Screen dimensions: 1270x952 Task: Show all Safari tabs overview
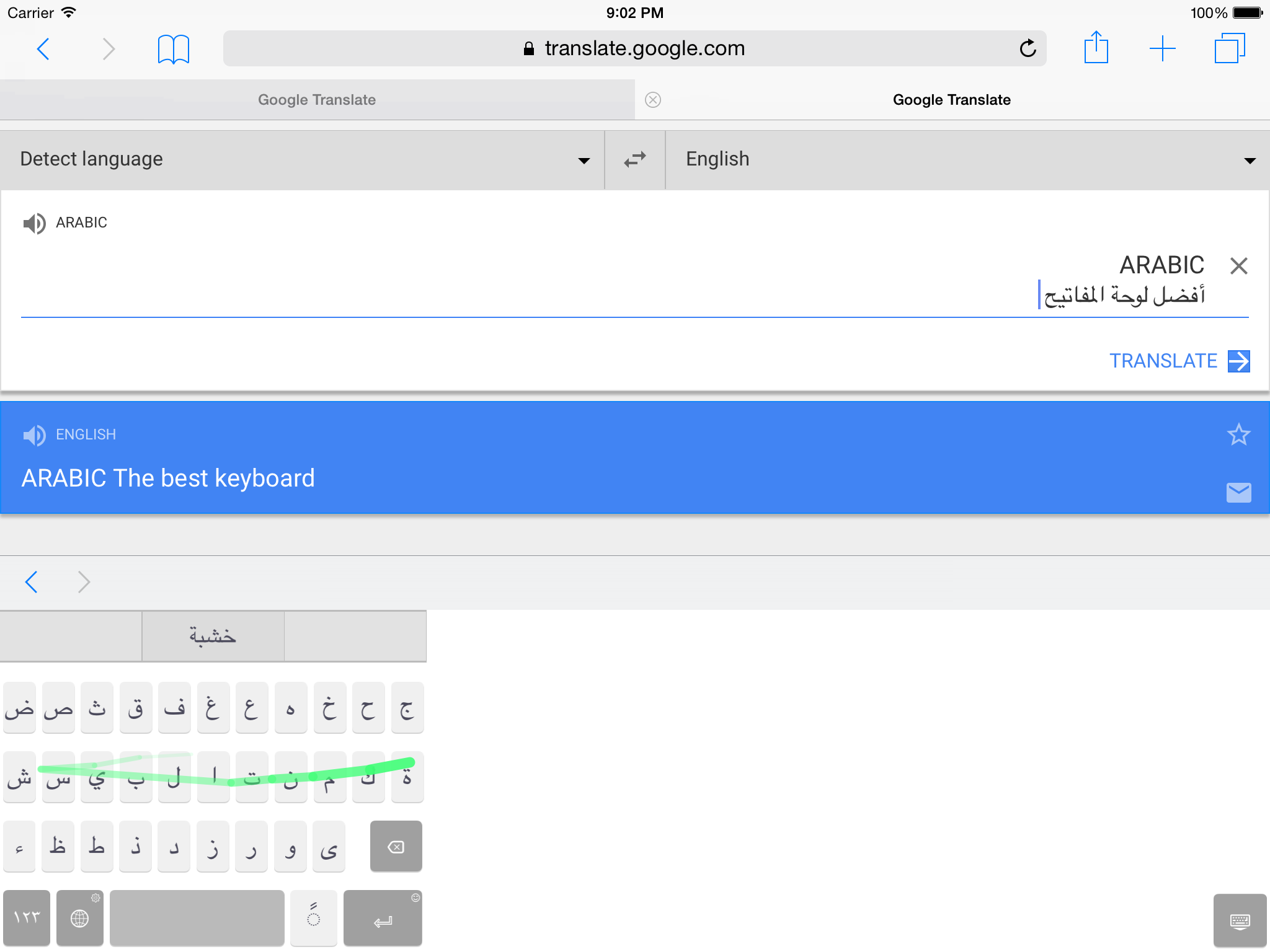(1229, 48)
